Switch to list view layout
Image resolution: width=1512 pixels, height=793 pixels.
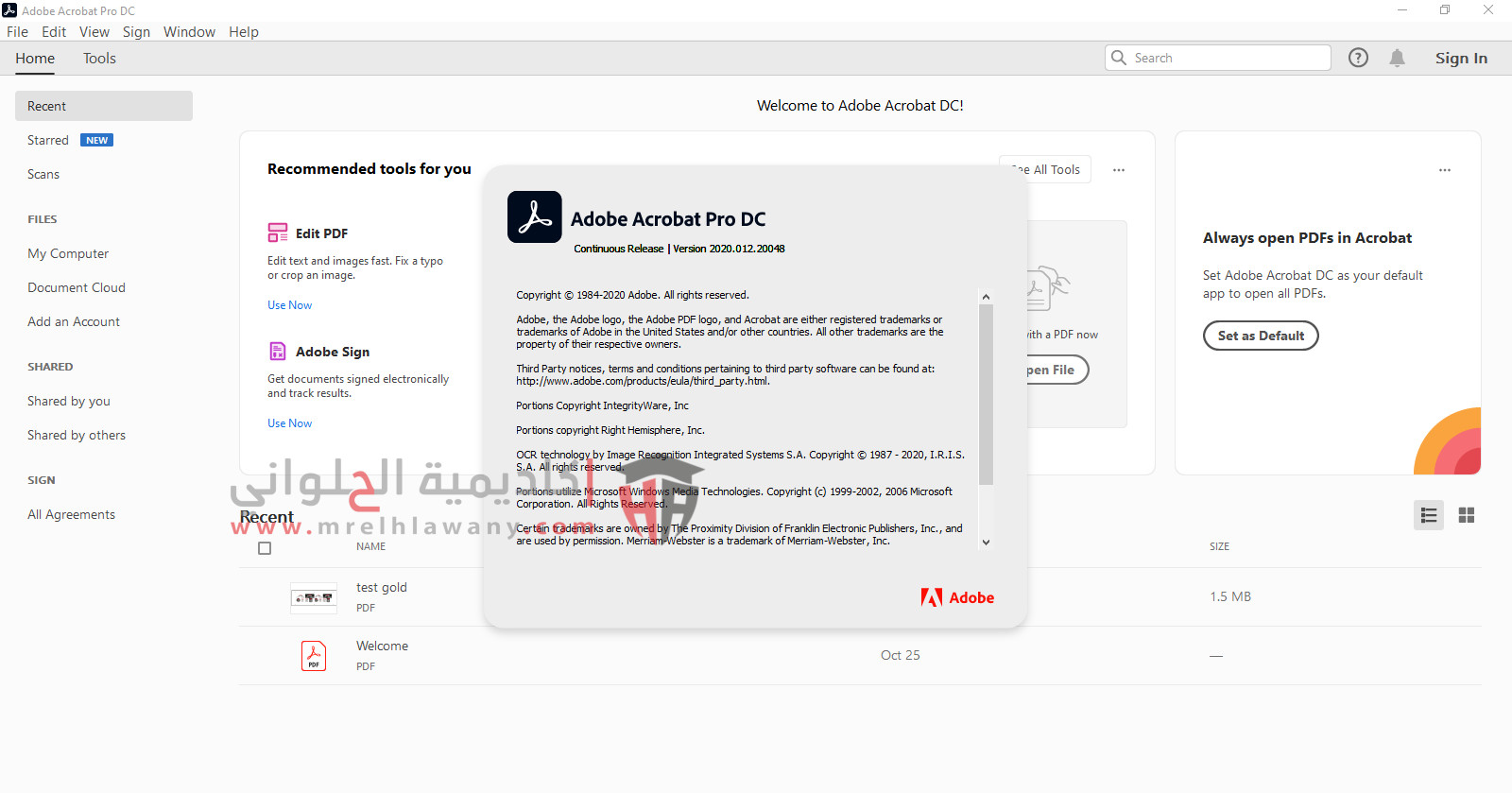pos(1428,515)
